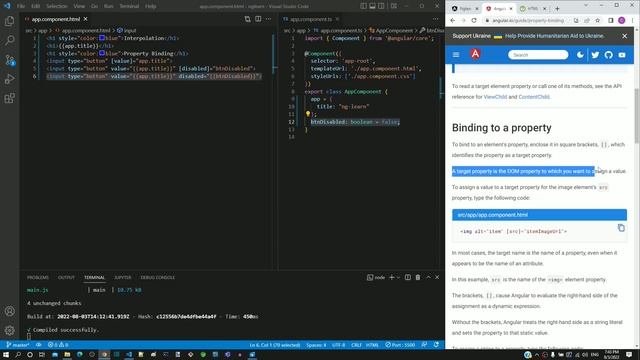640x360 pixels.
Task: Click the master branch status bar item
Action: pyautogui.click(x=18, y=345)
